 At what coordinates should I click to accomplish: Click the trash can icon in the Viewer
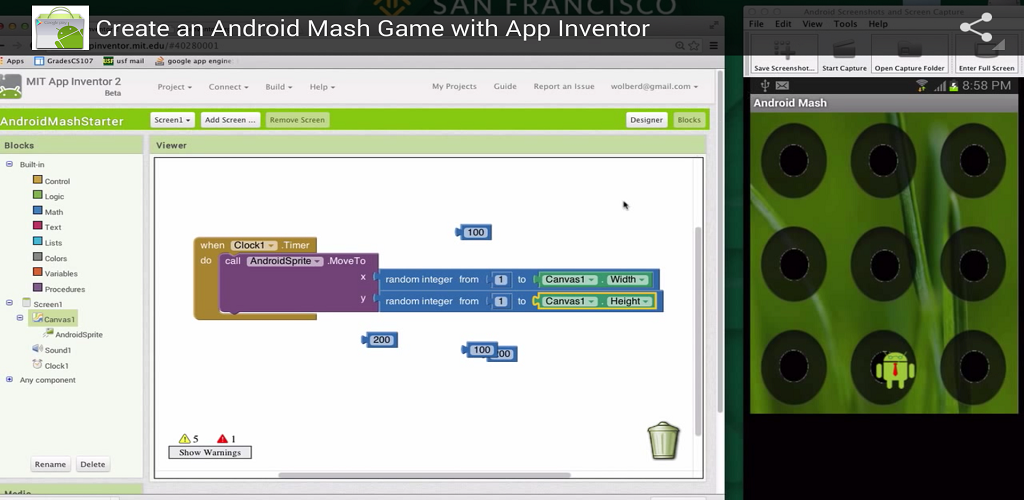click(x=664, y=440)
